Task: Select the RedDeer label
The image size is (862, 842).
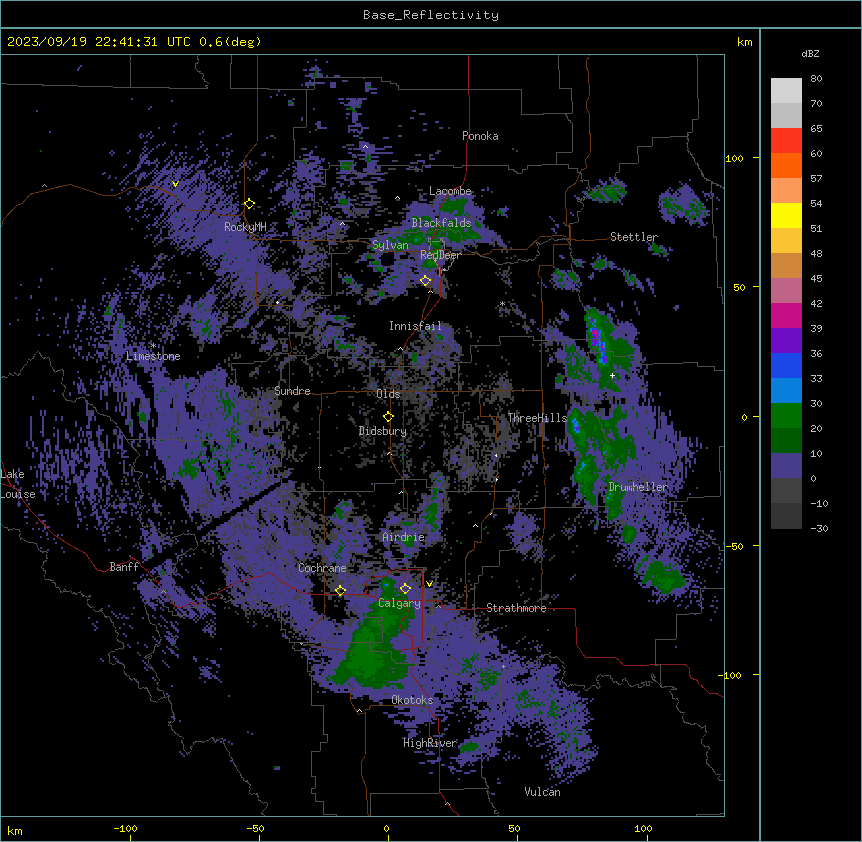Action: [x=440, y=255]
